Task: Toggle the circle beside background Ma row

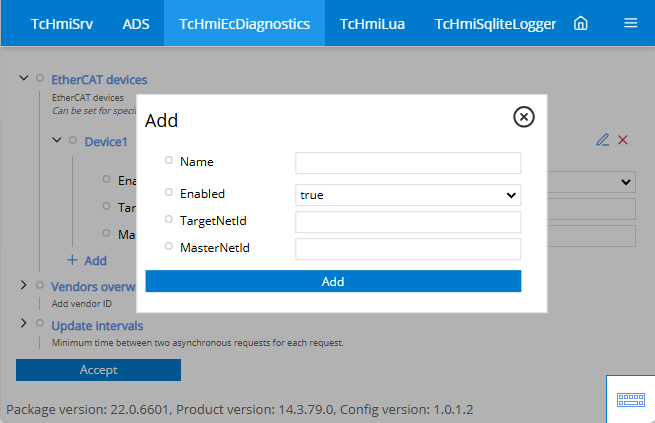Action: pos(106,233)
